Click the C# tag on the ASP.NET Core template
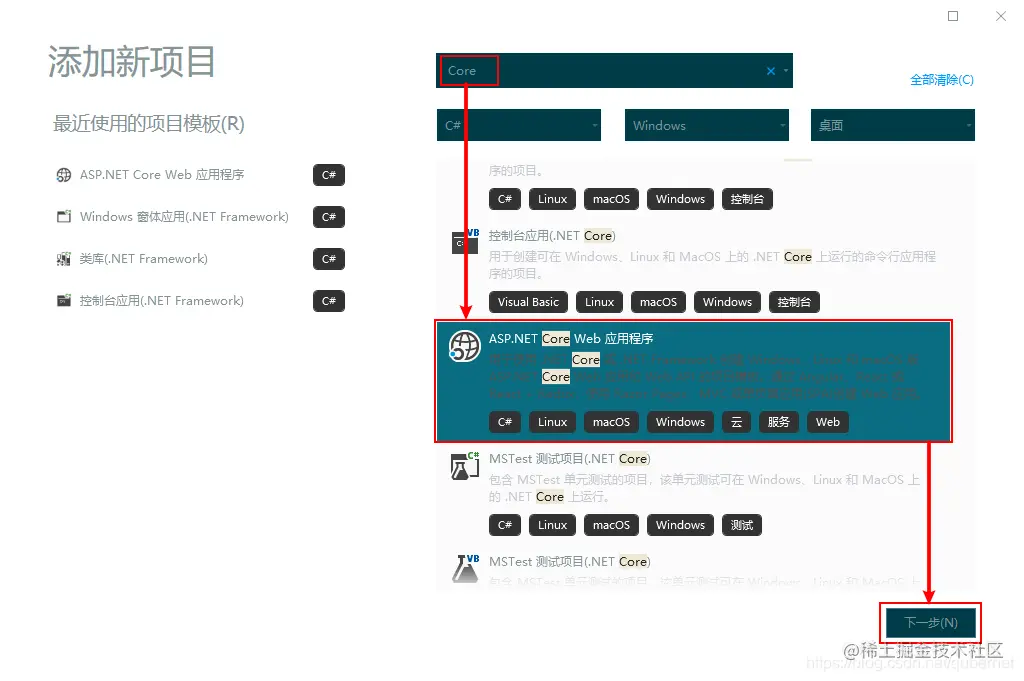The width and height of the screenshot is (1024, 681). [505, 422]
